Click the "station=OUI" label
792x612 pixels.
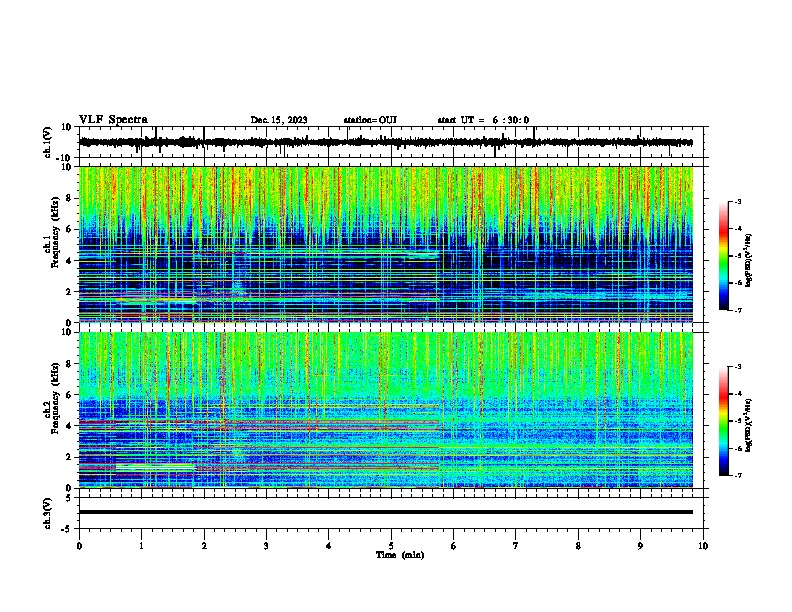point(370,120)
